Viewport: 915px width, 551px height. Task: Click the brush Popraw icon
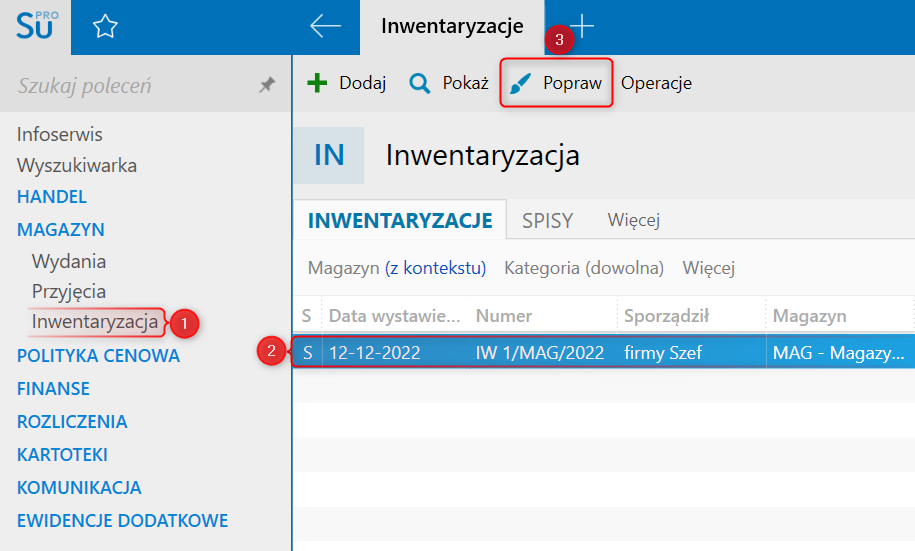tap(520, 83)
